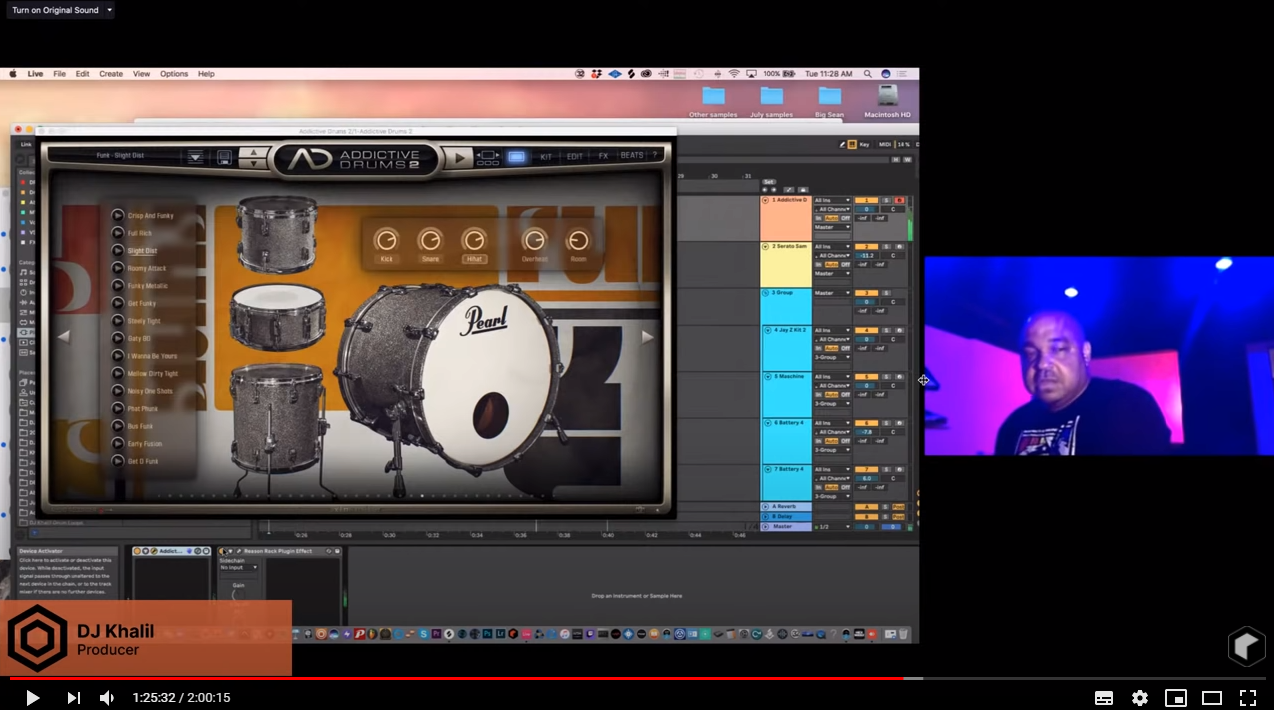
Task: Go to next kit with right arrow
Action: (647, 337)
